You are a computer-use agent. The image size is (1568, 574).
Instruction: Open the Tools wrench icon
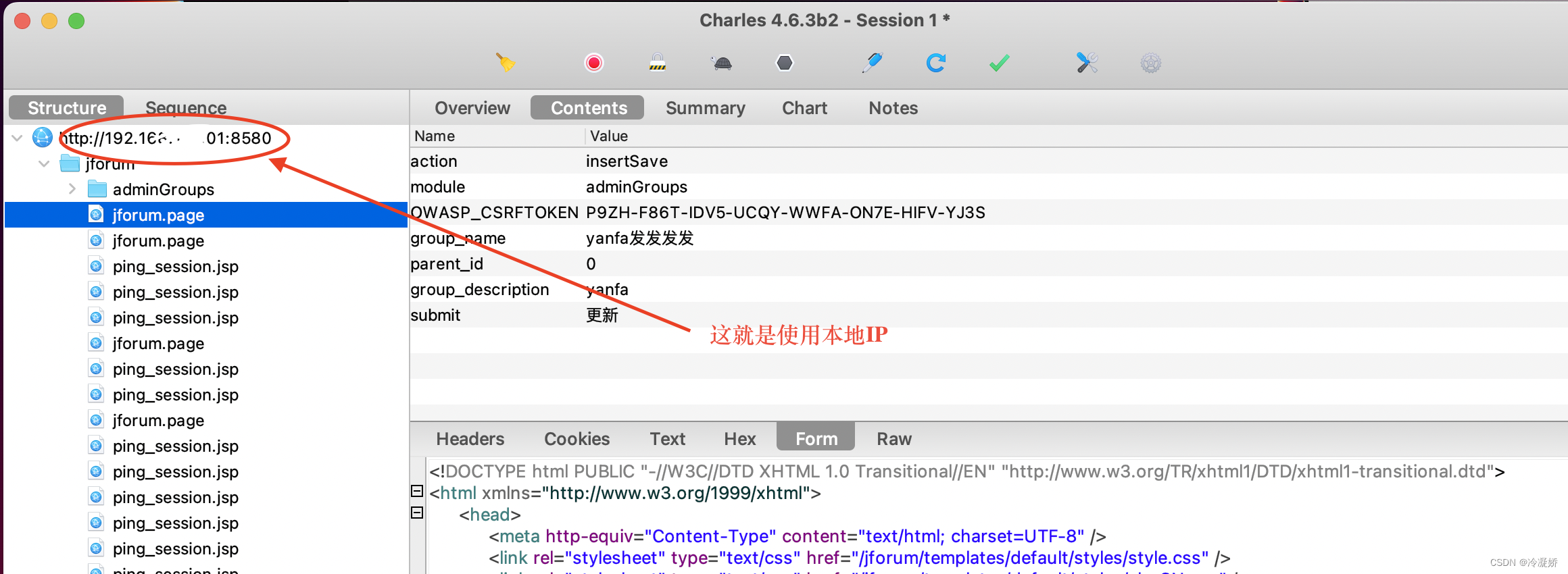pyautogui.click(x=1087, y=63)
